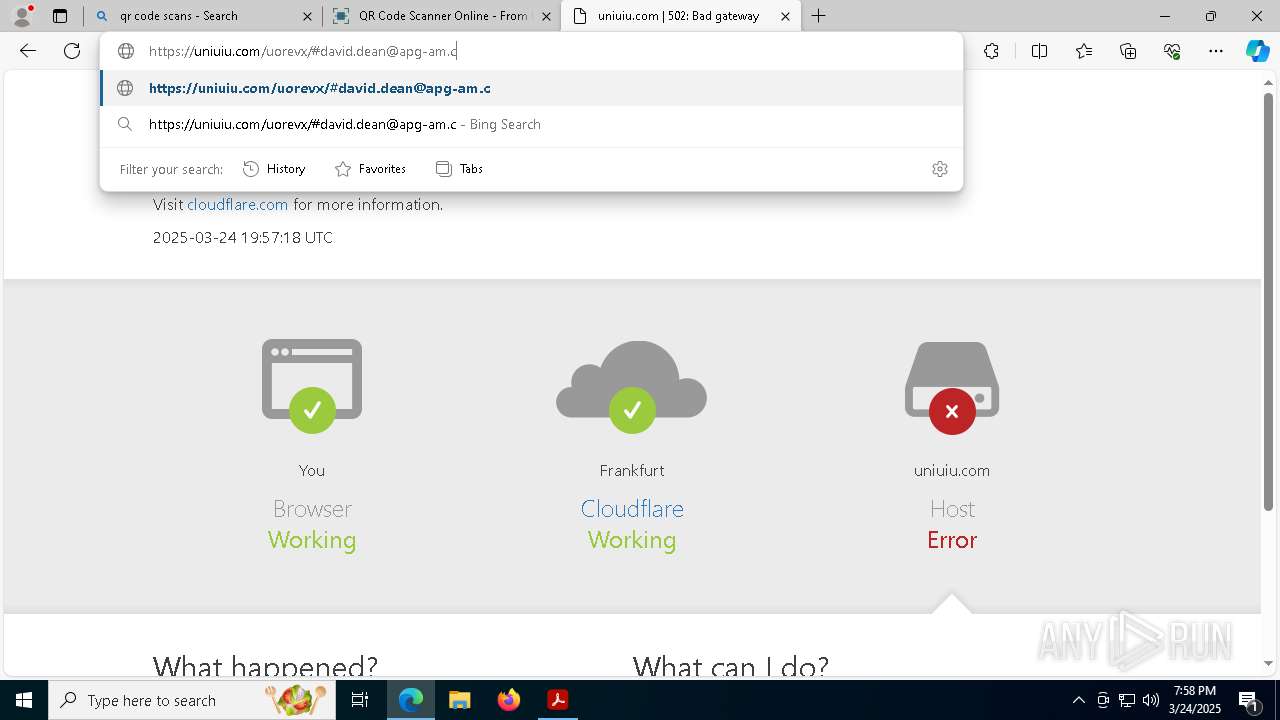Switch to 'qr code scans - Search' tab
The image size is (1280, 720).
pyautogui.click(x=203, y=16)
